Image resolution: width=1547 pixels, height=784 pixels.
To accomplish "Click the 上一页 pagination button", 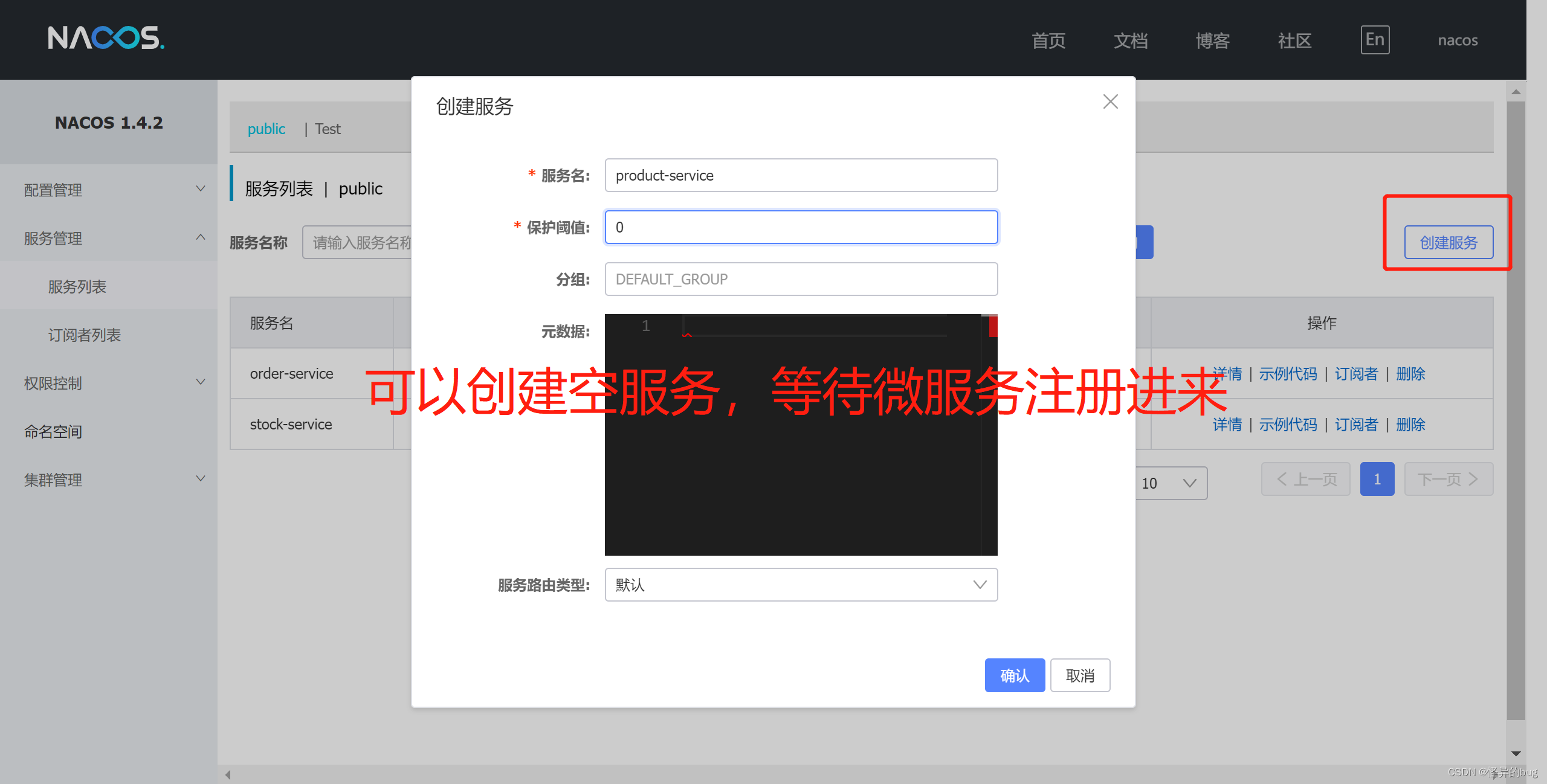I will point(1306,479).
